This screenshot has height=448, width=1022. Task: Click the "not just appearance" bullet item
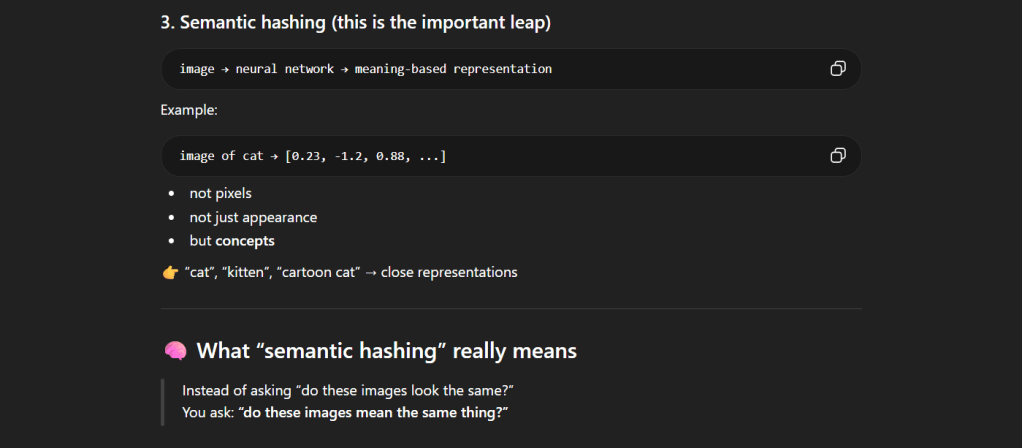[x=253, y=217]
